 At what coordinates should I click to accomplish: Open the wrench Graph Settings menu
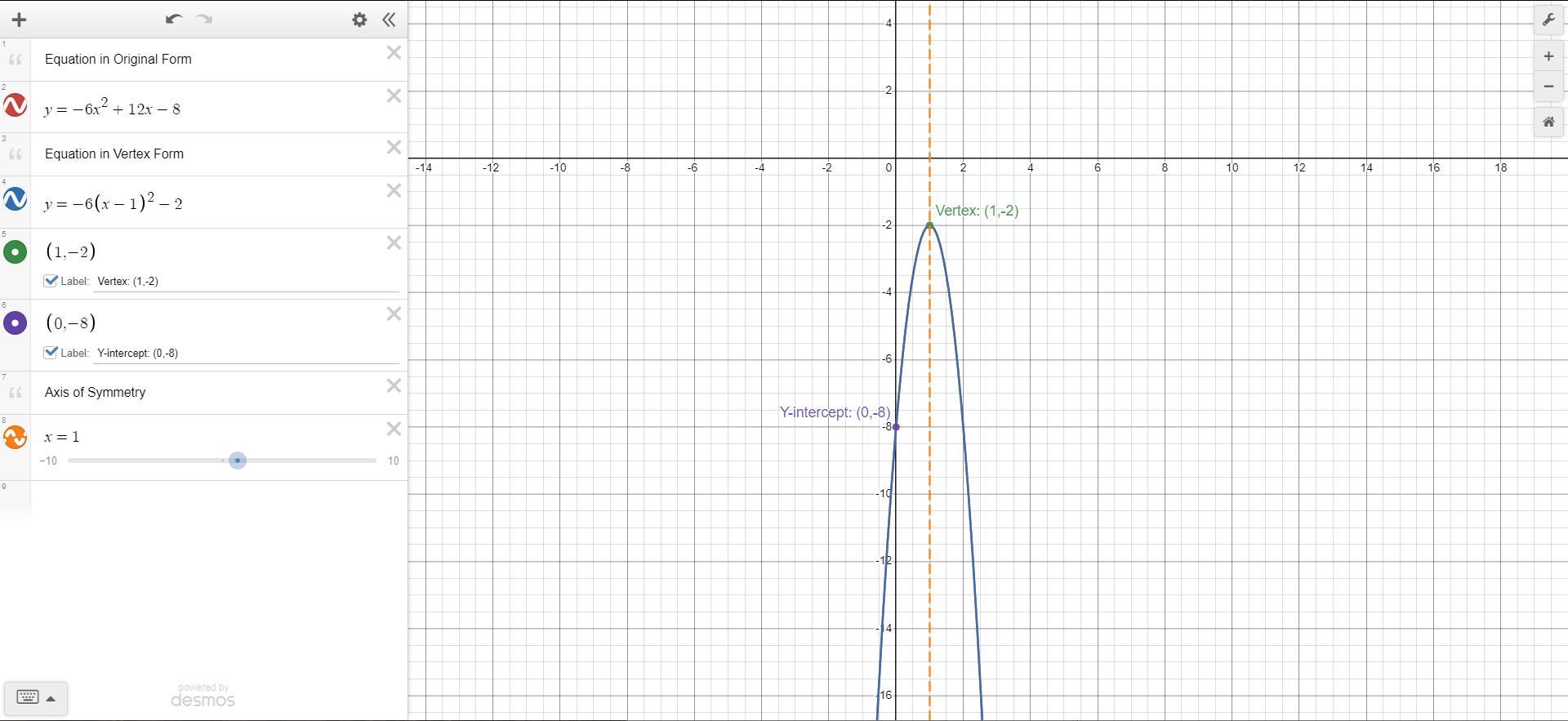coord(1548,20)
